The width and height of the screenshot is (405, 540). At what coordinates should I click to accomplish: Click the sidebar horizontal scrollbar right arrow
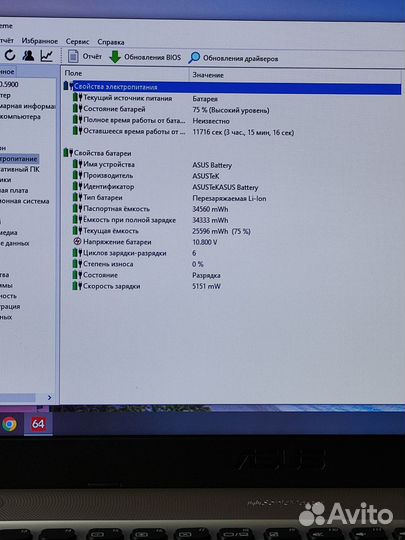click(49, 397)
